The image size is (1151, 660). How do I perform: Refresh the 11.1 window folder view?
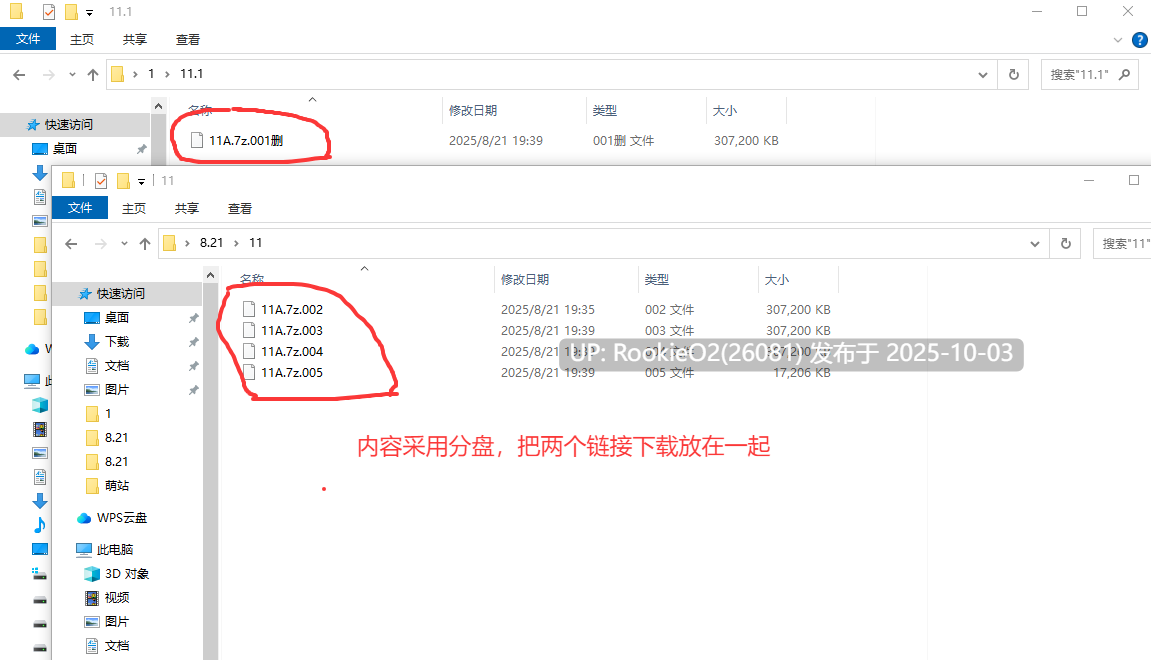[1014, 74]
